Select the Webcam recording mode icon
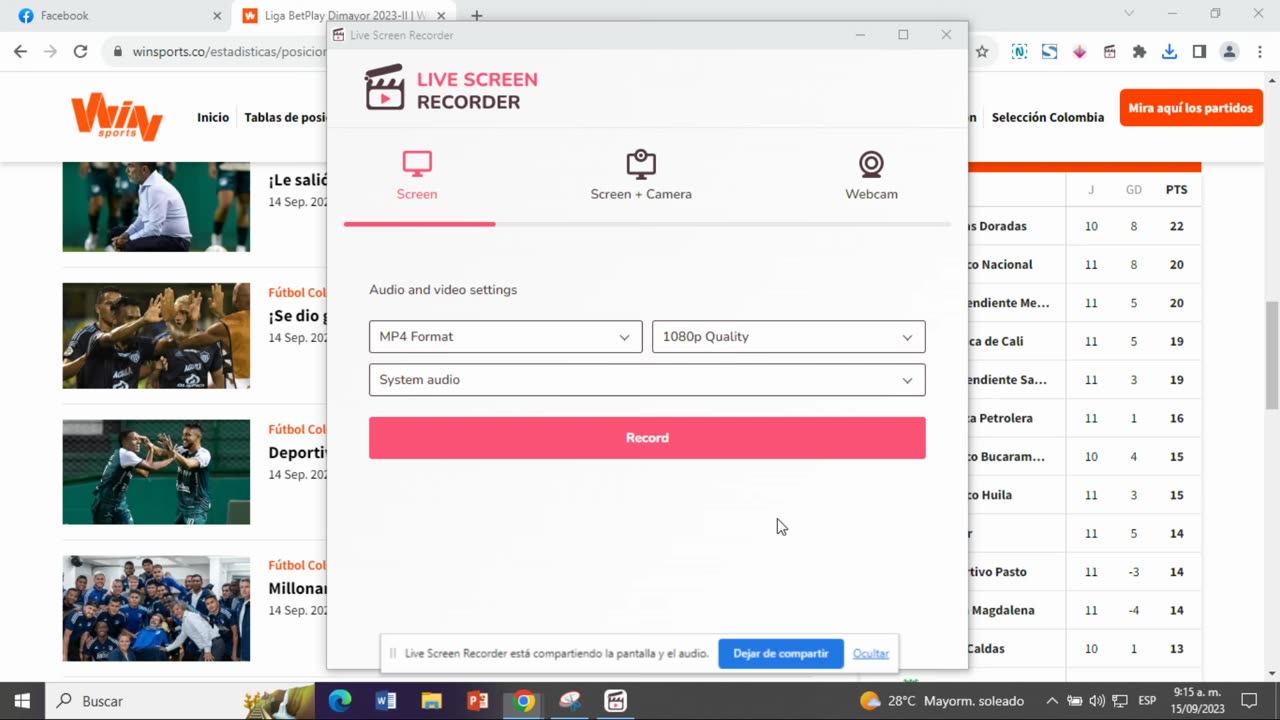 [x=871, y=164]
